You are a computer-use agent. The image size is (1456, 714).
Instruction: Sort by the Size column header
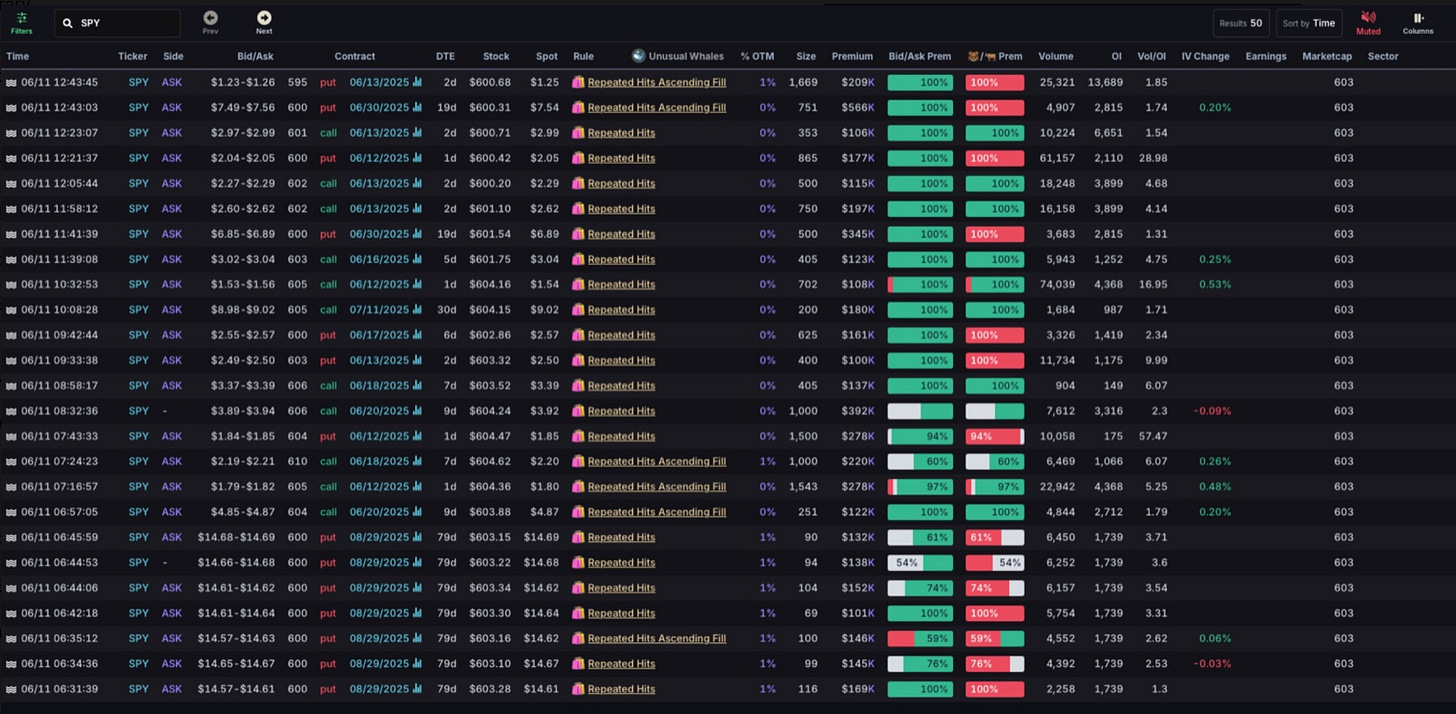tap(806, 56)
